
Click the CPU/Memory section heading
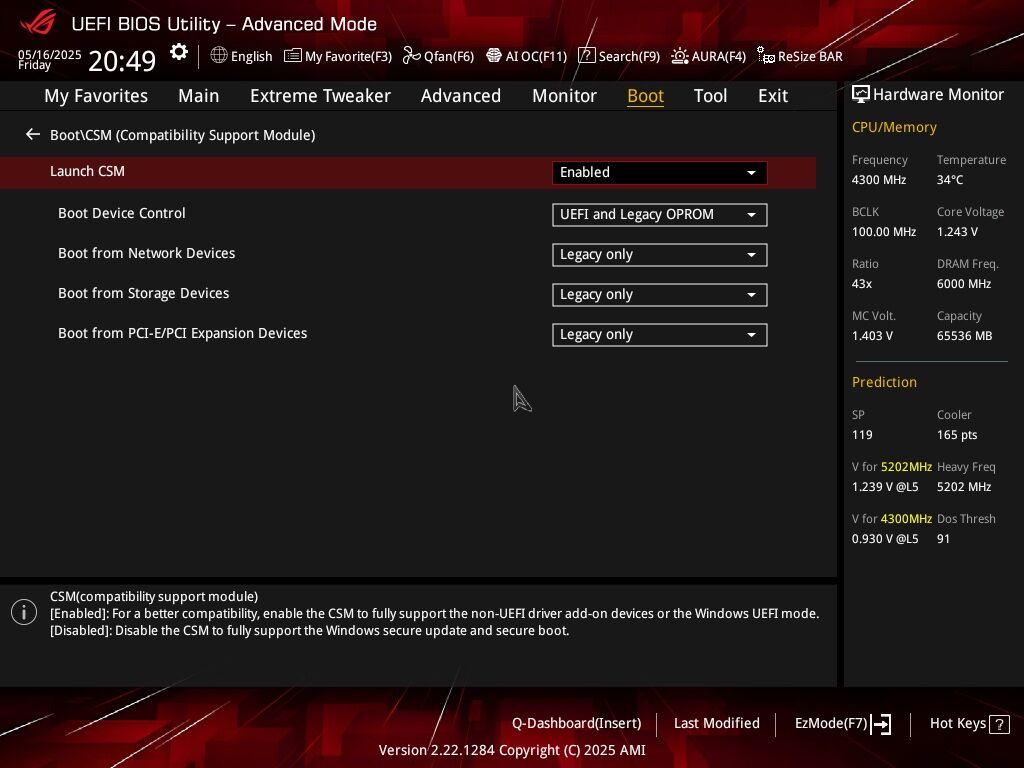point(894,127)
